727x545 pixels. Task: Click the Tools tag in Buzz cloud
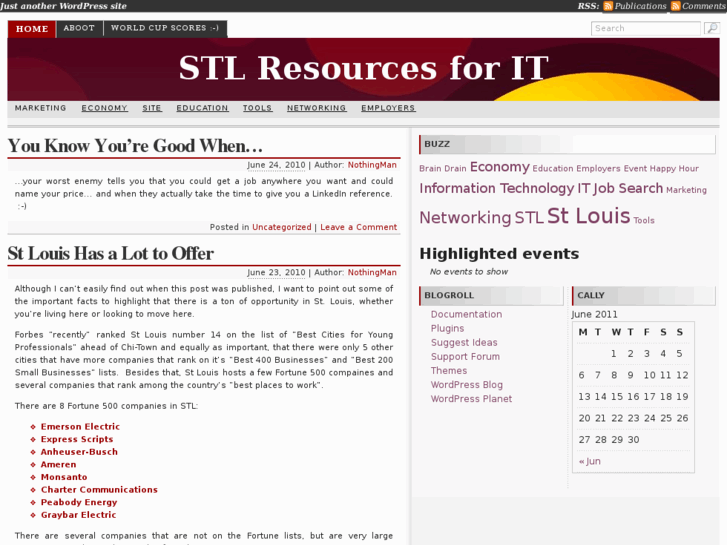click(644, 220)
